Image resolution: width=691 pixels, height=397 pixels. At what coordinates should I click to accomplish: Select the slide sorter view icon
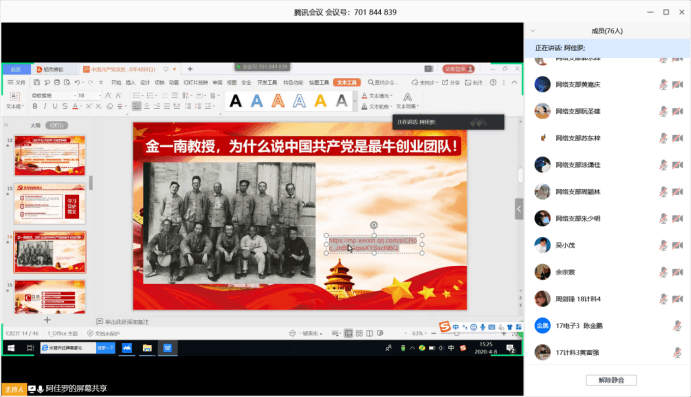[359, 333]
